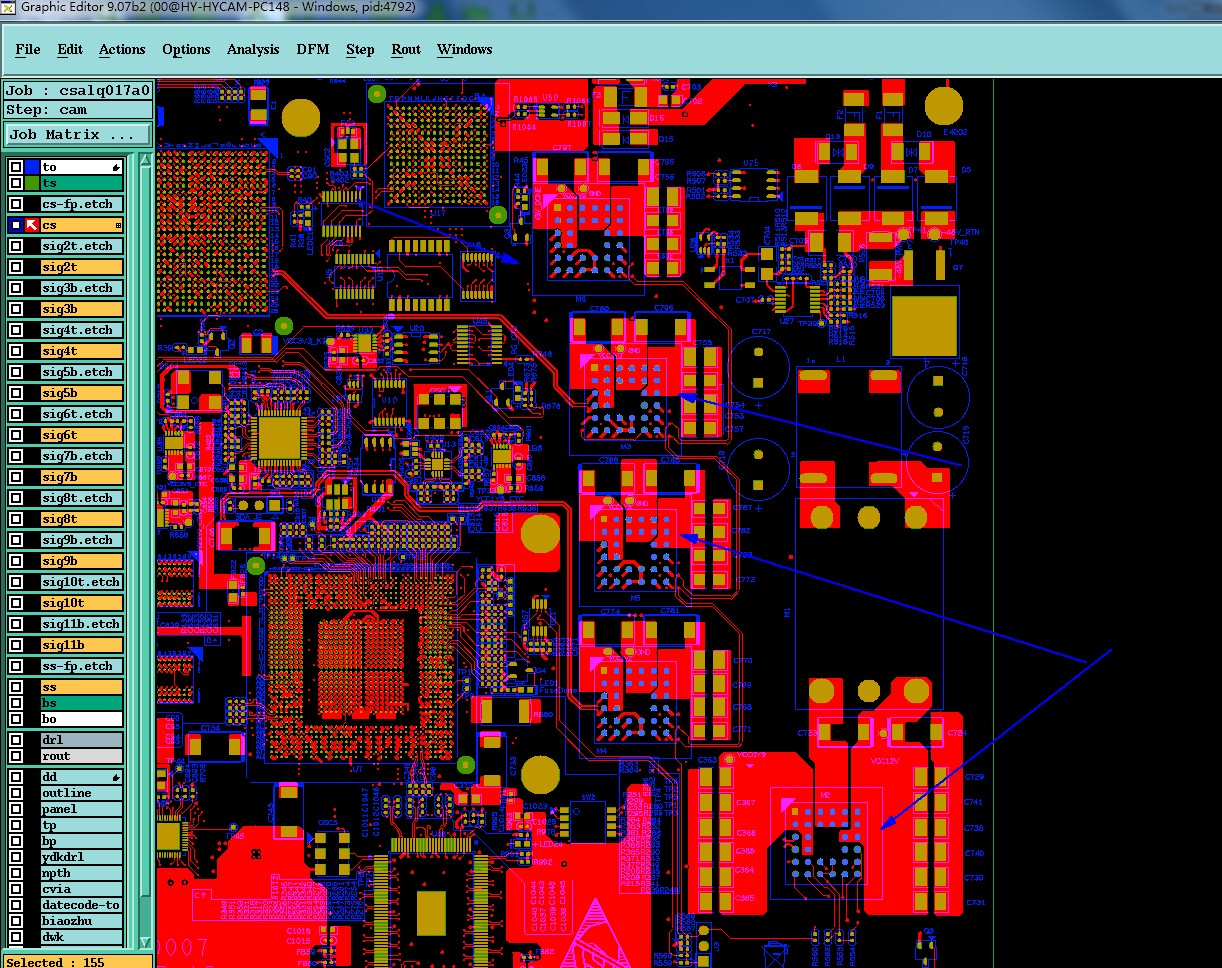1222x968 pixels.
Task: Uncheck the cs layer display checkbox
Action: click(x=16, y=225)
